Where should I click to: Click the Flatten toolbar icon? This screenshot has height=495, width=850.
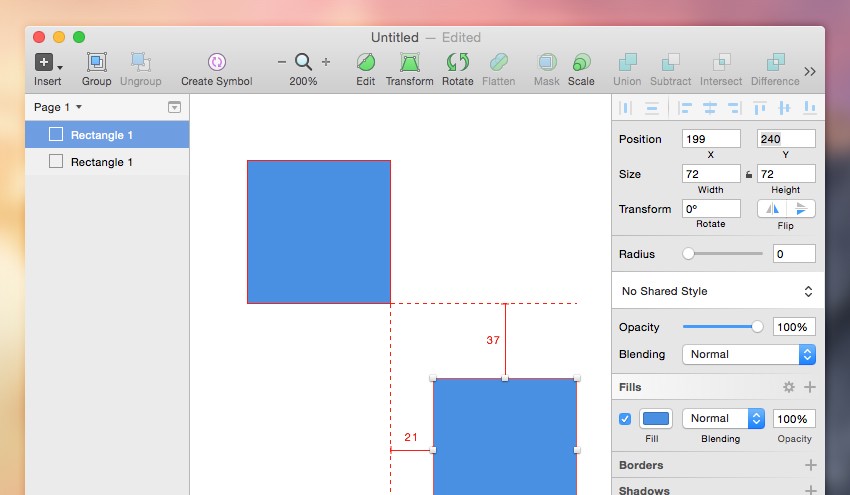pyautogui.click(x=499, y=62)
